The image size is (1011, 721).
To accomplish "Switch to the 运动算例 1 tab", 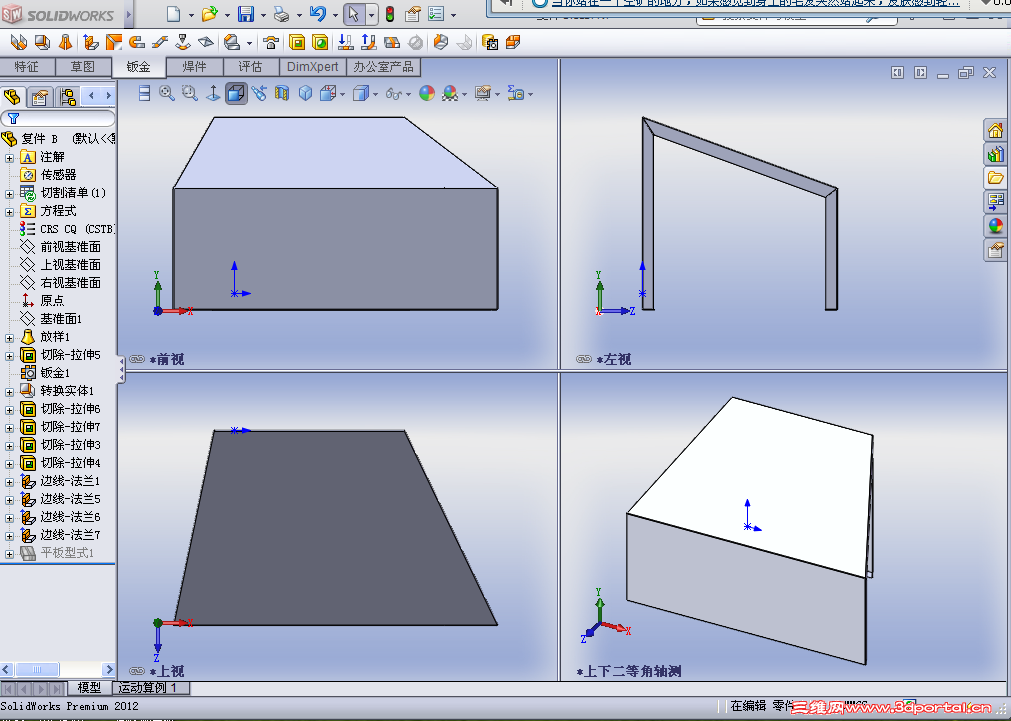I will pyautogui.click(x=152, y=687).
